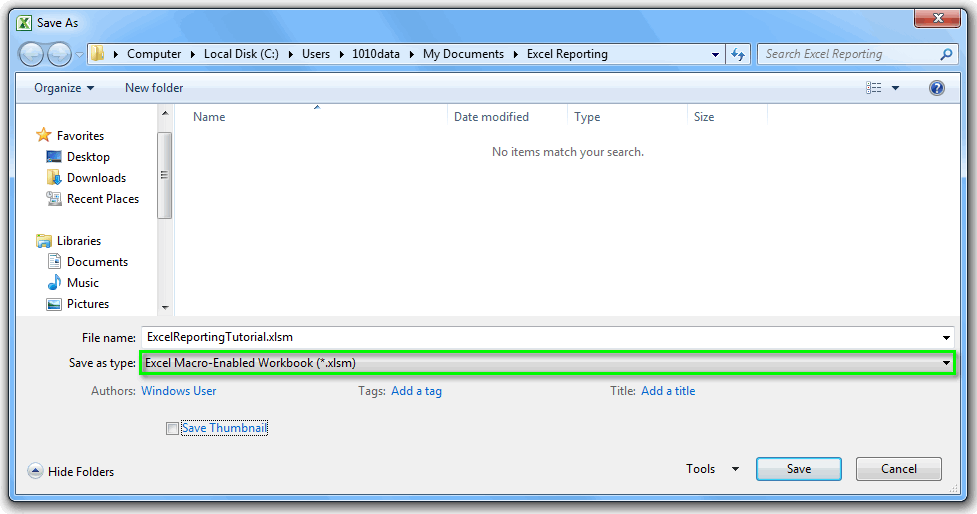Click the Favorites star icon
977x514 pixels.
(x=44, y=135)
